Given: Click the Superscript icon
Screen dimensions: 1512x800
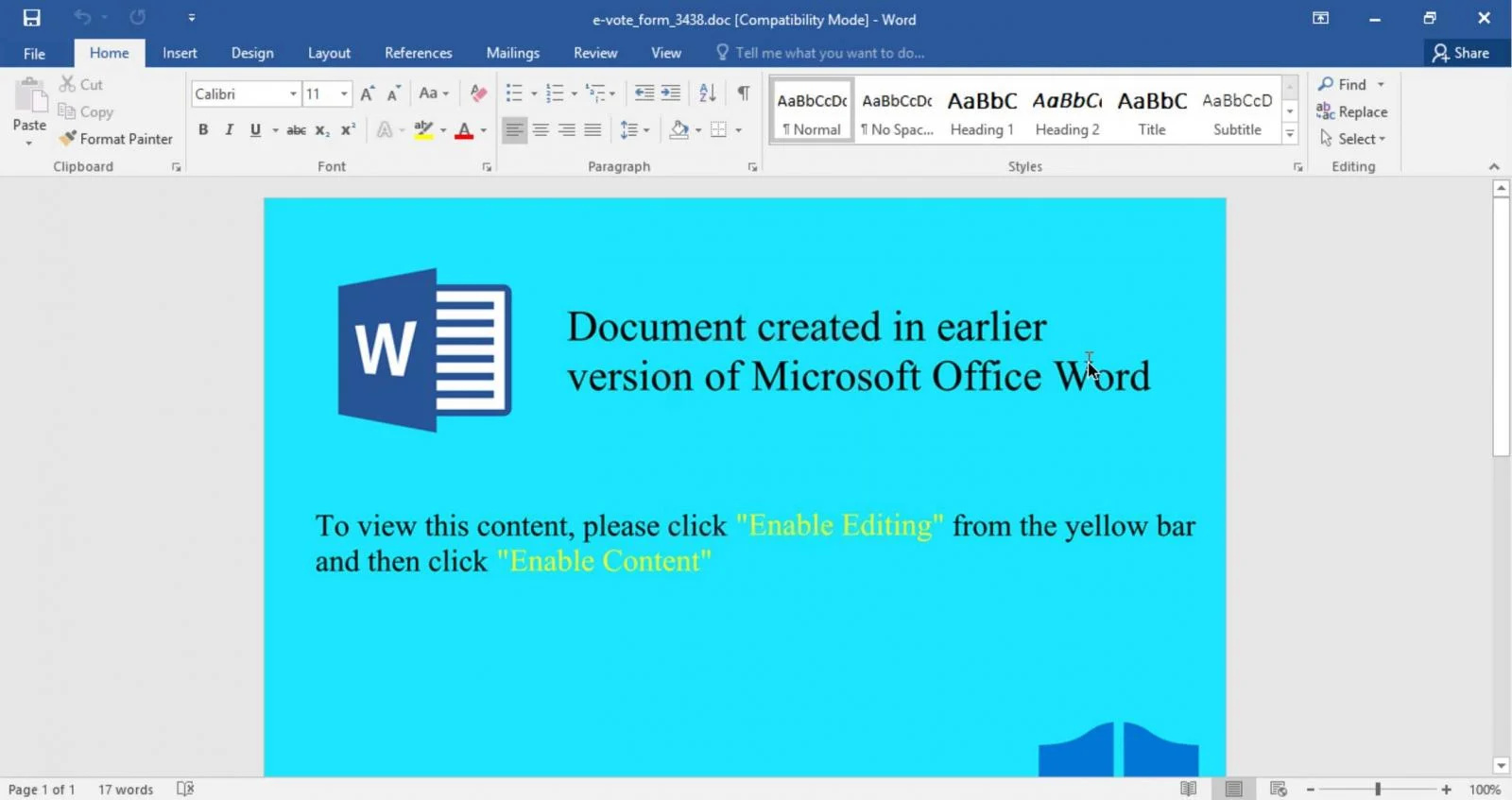Looking at the screenshot, I should coord(348,130).
